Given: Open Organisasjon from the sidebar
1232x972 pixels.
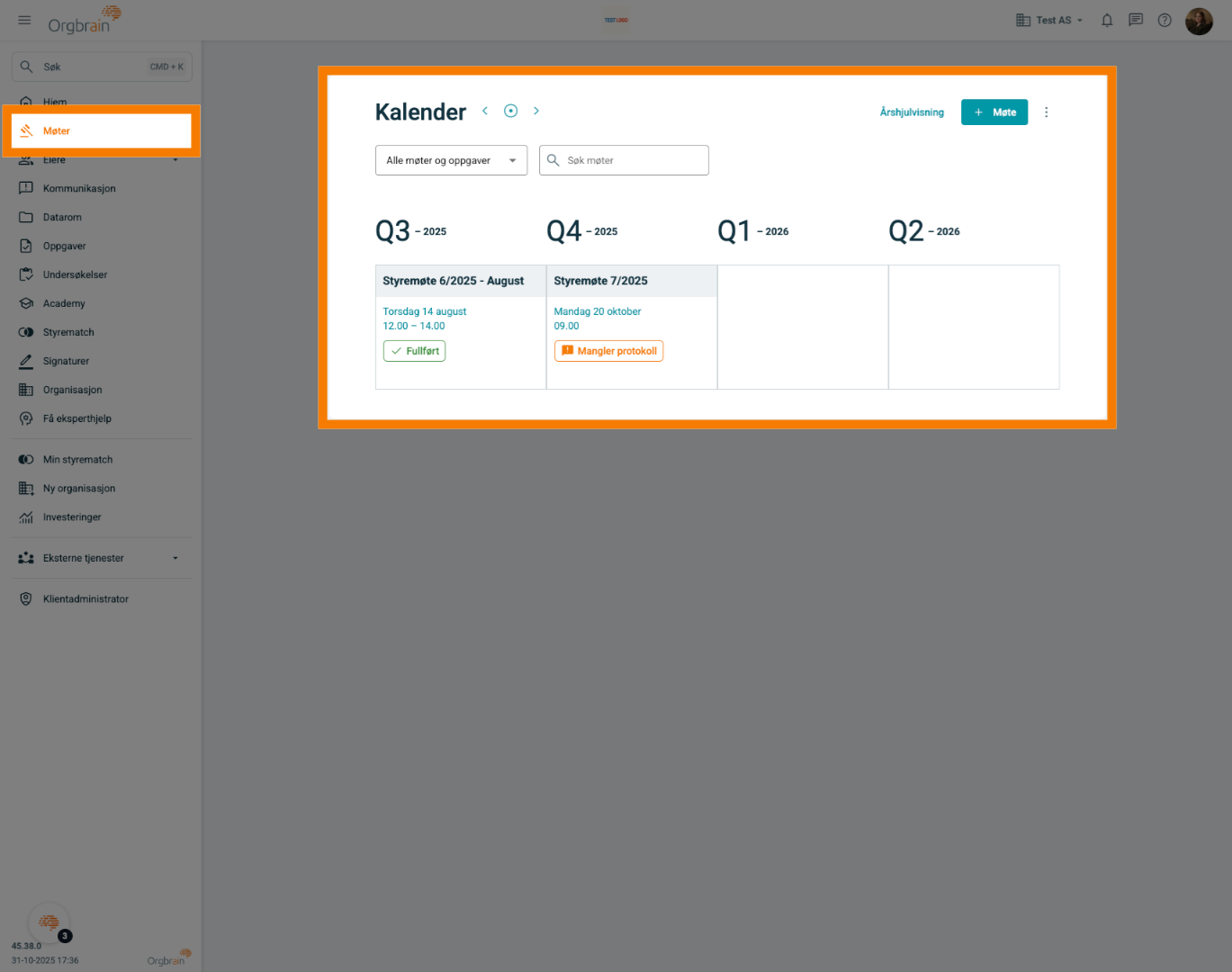Looking at the screenshot, I should tap(101, 390).
